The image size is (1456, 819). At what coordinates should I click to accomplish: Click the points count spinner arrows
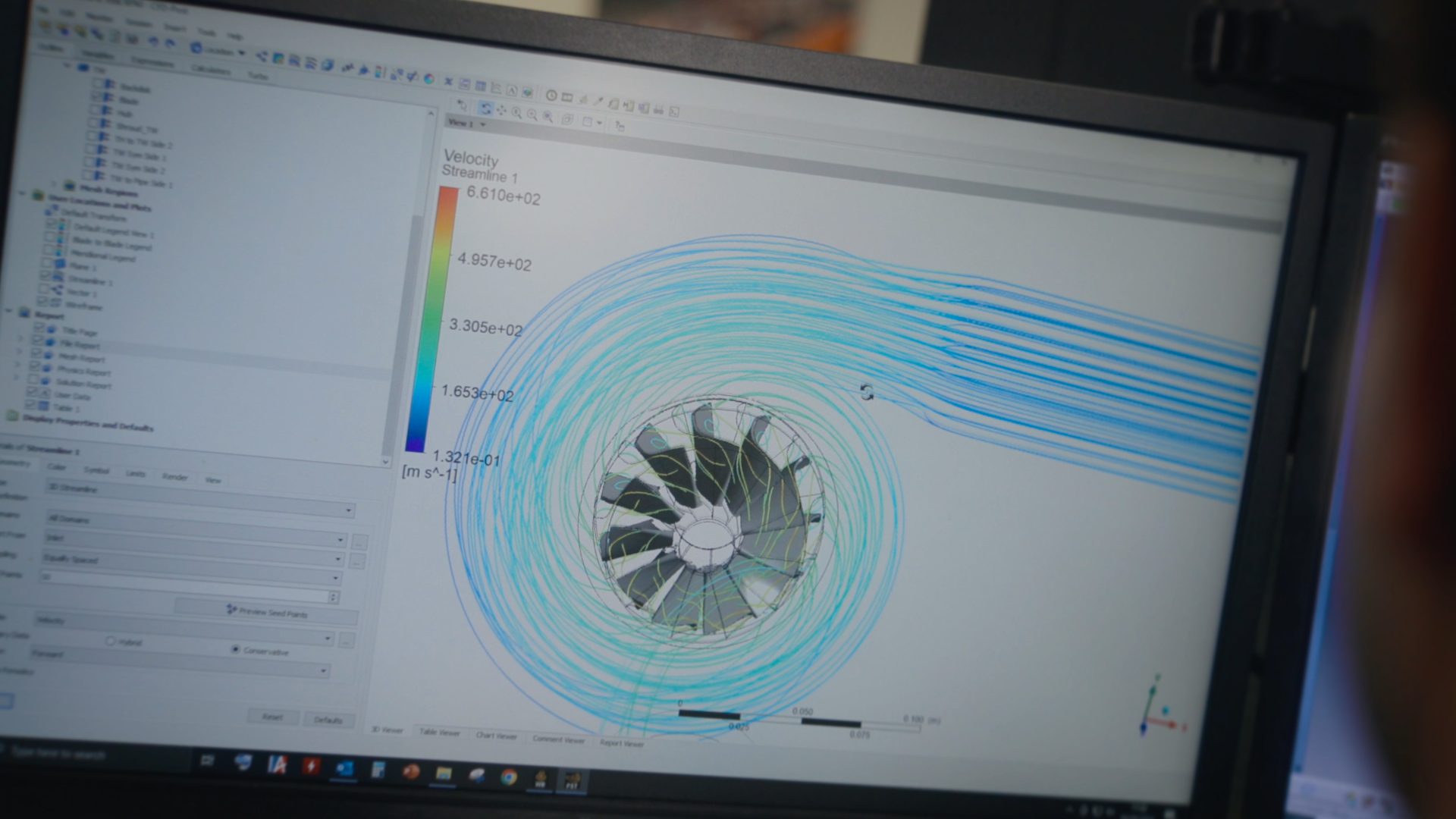tap(333, 597)
